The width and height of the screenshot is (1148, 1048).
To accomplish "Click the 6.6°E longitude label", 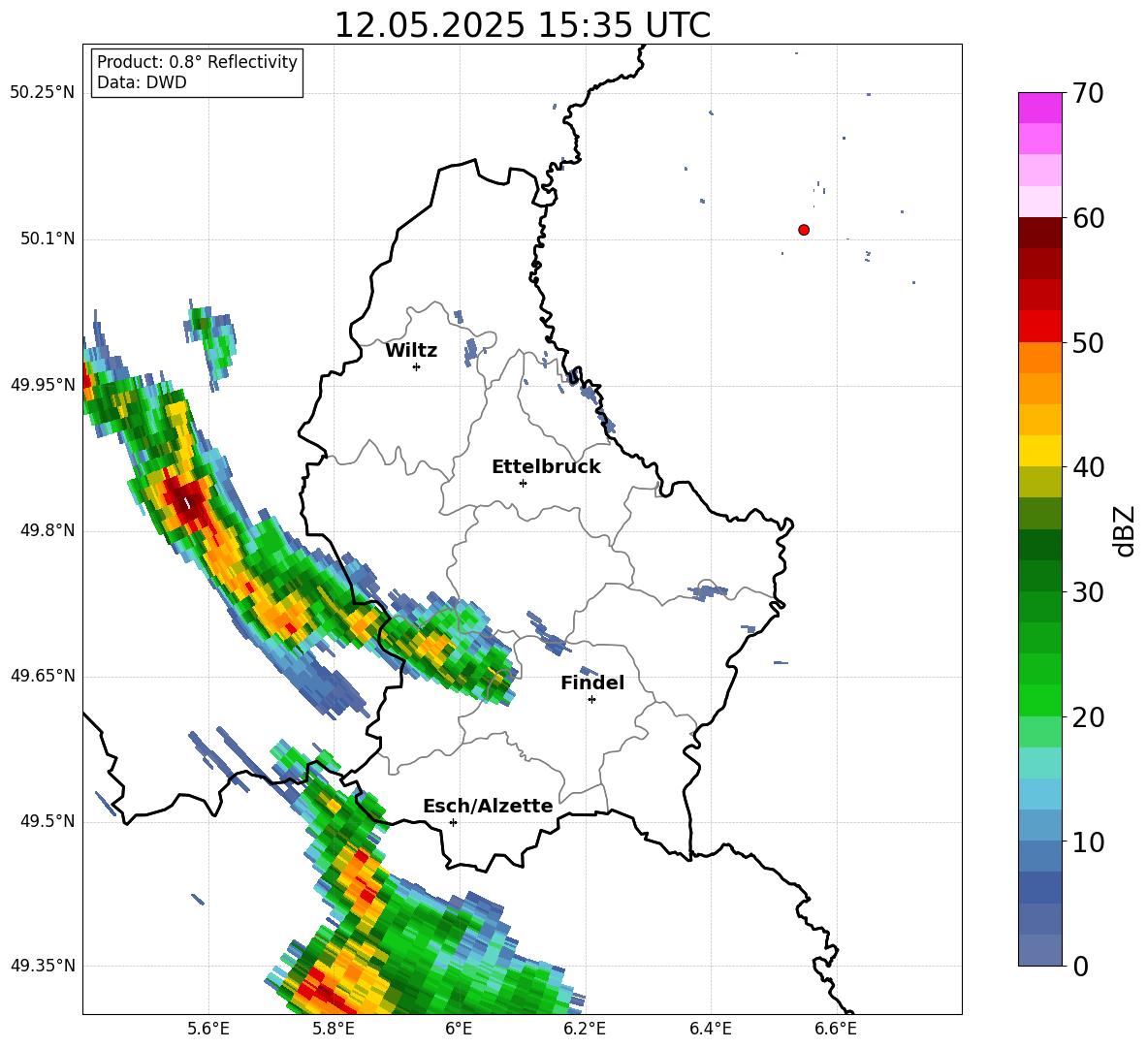I will [x=836, y=1029].
